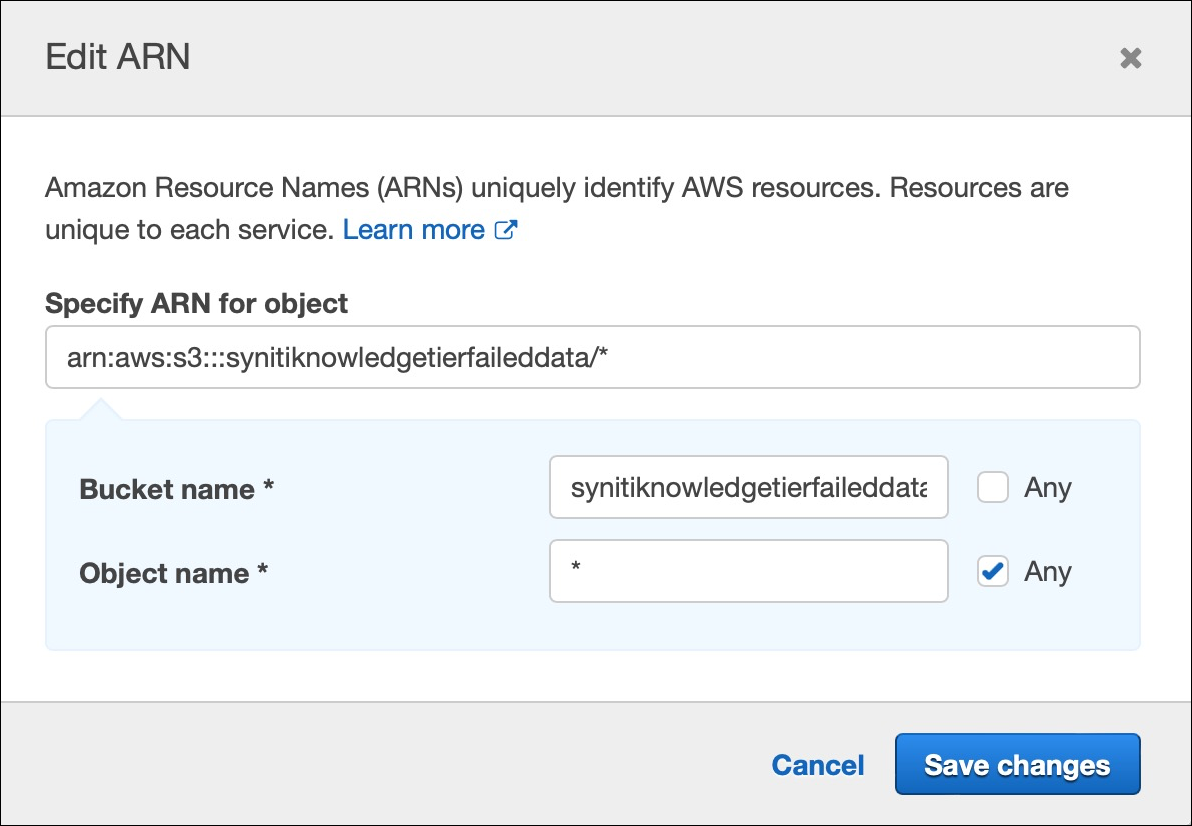The height and width of the screenshot is (826, 1192).
Task: Click the external link icon beside Learn more
Action: 506,229
